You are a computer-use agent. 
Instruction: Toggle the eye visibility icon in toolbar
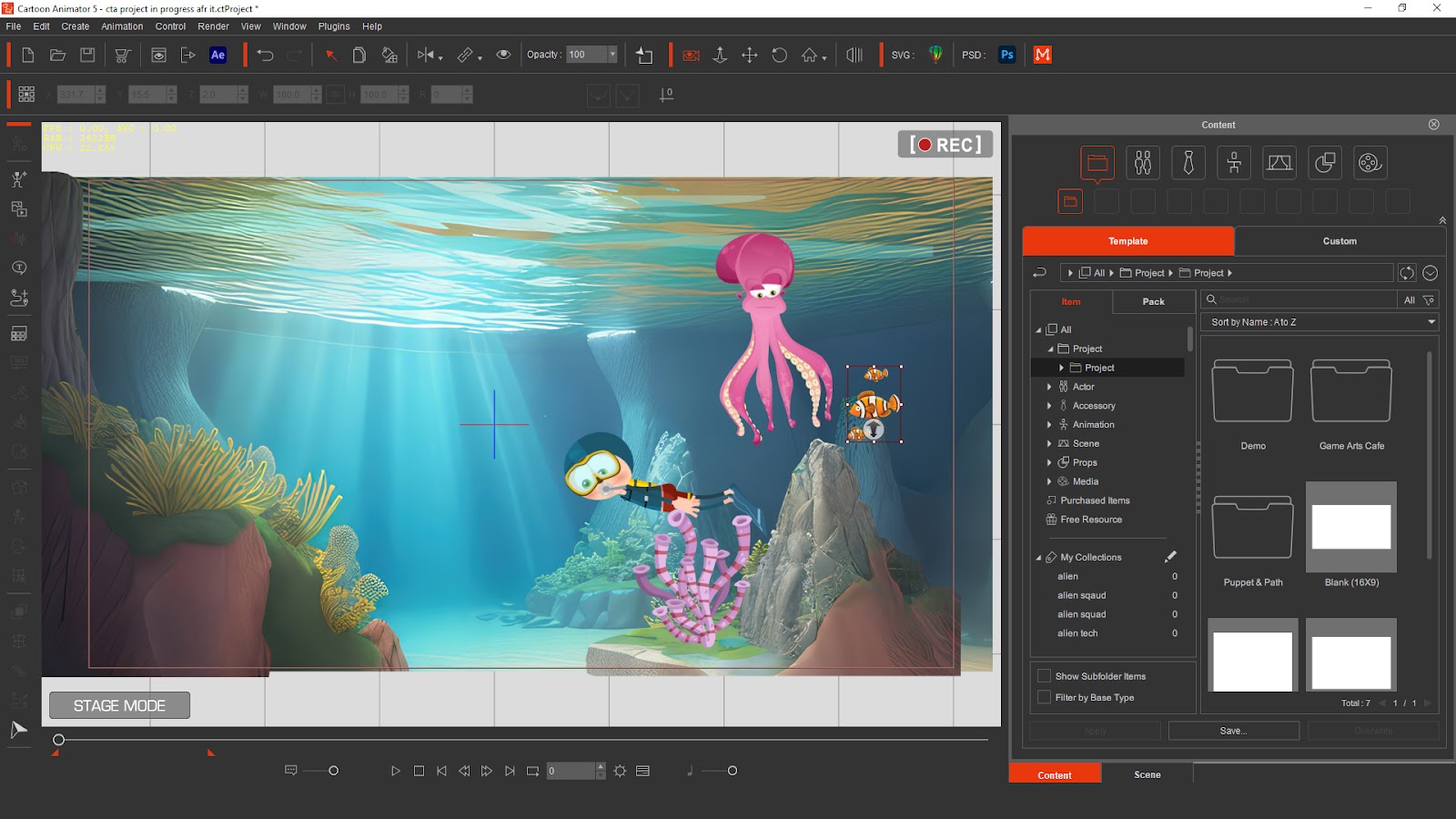point(503,55)
